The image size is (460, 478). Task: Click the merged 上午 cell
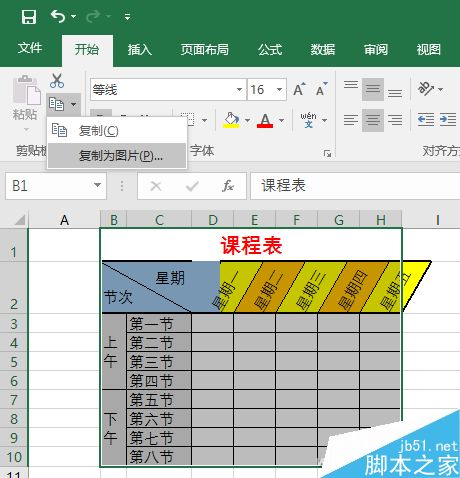tap(114, 352)
